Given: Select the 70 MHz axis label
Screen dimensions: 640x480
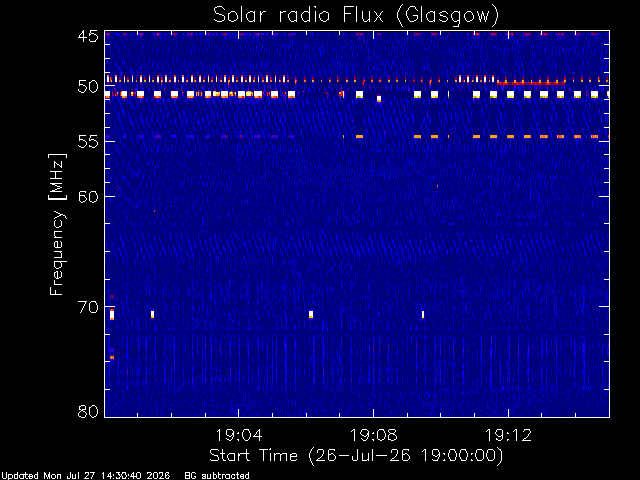Looking at the screenshot, I should pyautogui.click(x=88, y=307).
